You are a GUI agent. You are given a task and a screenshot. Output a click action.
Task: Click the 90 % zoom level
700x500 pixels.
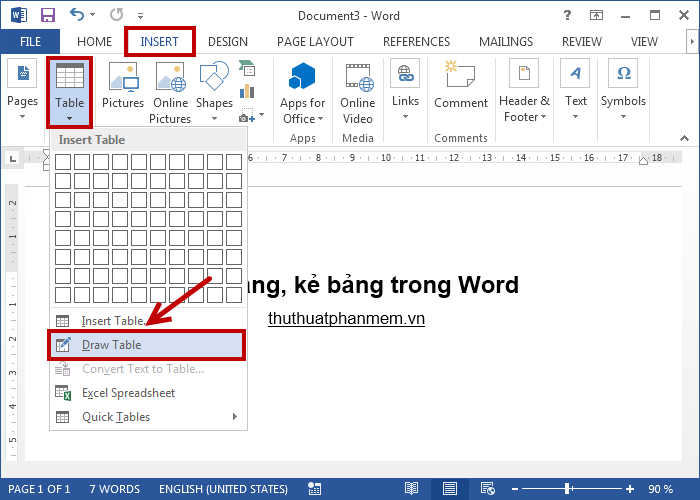[x=660, y=489]
